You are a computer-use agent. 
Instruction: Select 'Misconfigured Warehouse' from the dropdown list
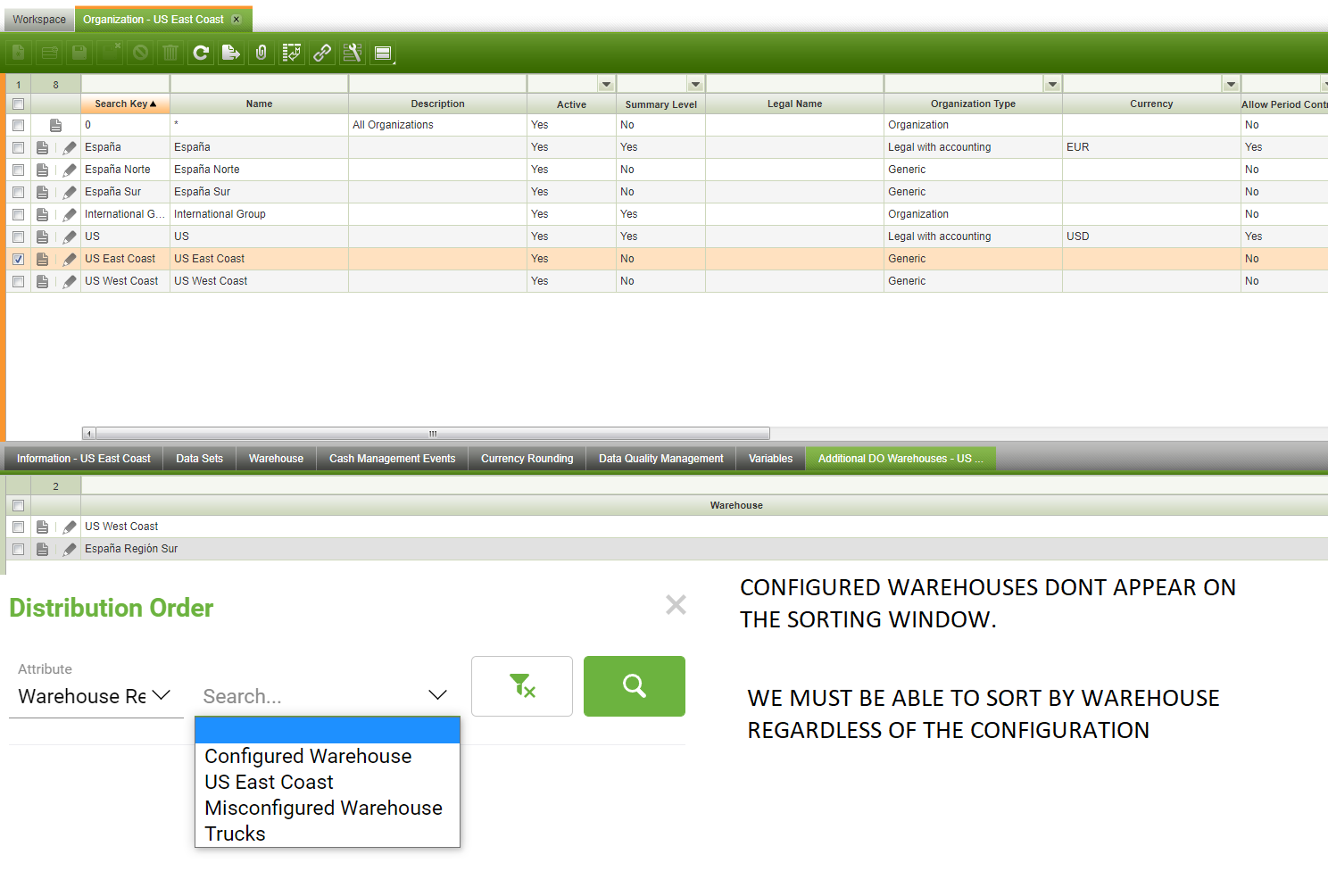point(328,808)
